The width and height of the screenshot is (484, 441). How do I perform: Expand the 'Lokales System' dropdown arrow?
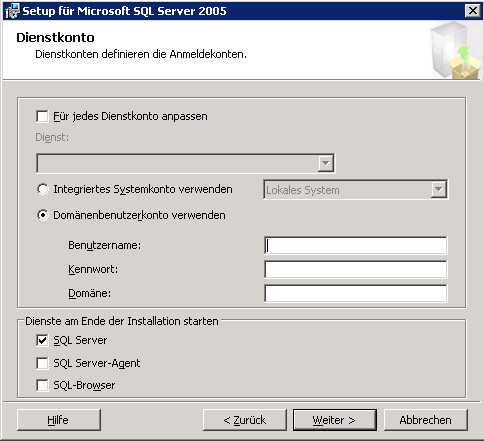point(439,190)
